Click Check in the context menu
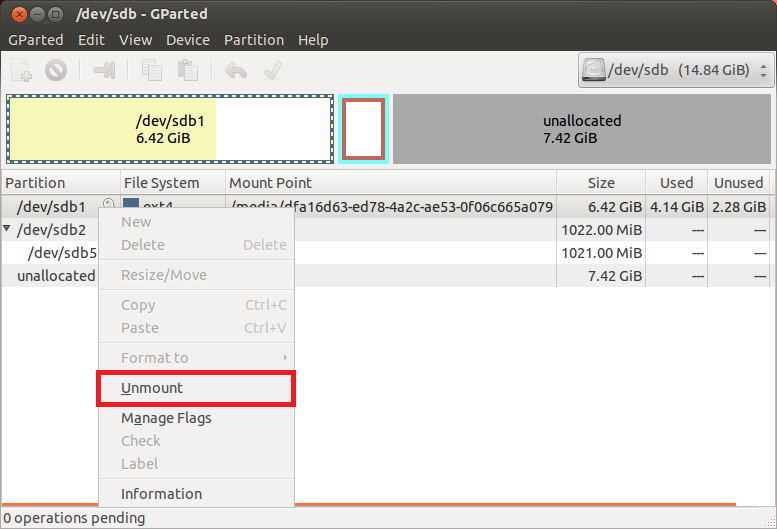 [x=196, y=441]
